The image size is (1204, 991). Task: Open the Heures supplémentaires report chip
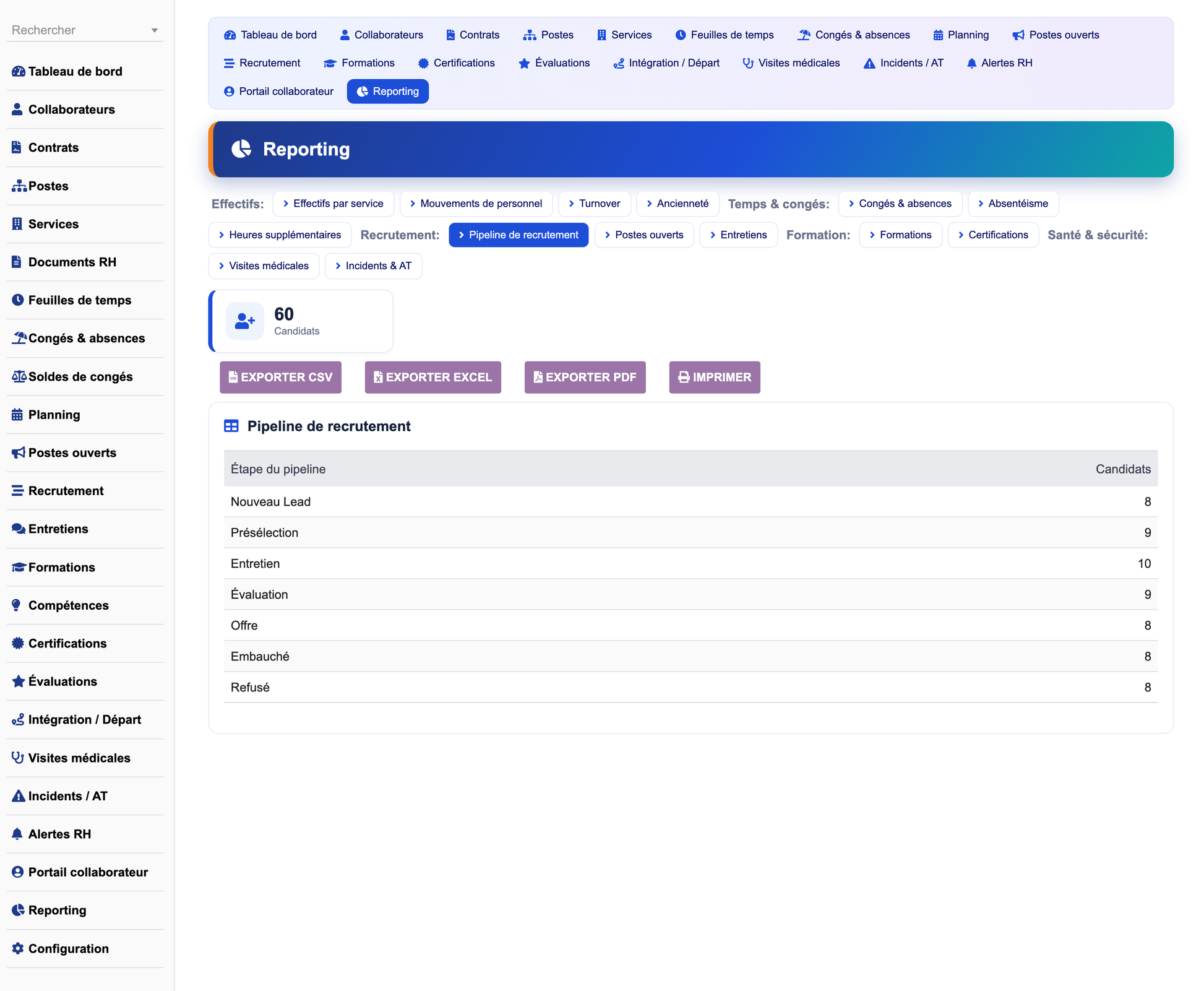point(280,235)
